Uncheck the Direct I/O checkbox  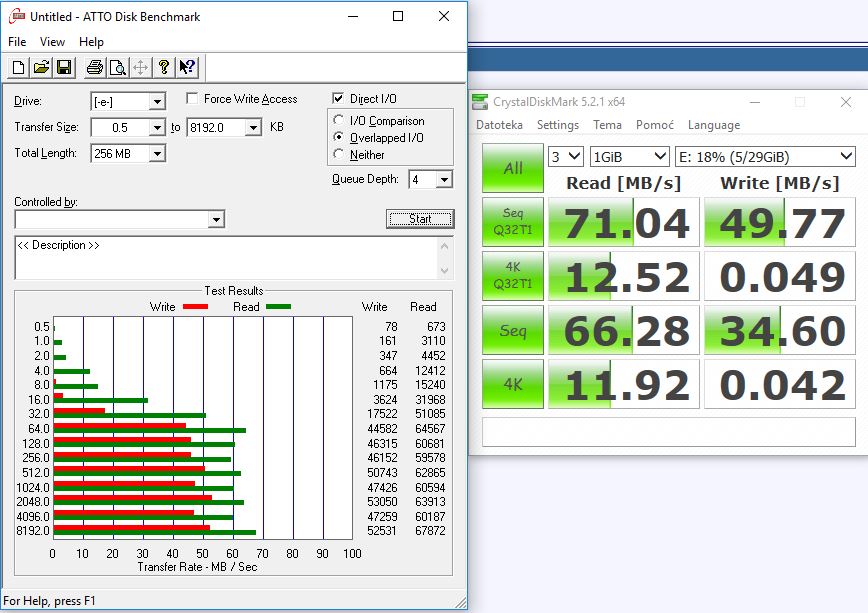pos(338,99)
